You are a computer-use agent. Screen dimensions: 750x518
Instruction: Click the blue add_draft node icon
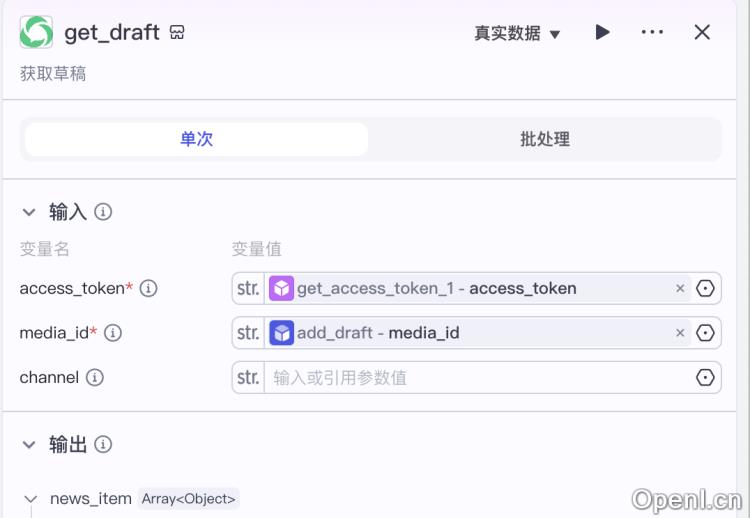pos(281,333)
